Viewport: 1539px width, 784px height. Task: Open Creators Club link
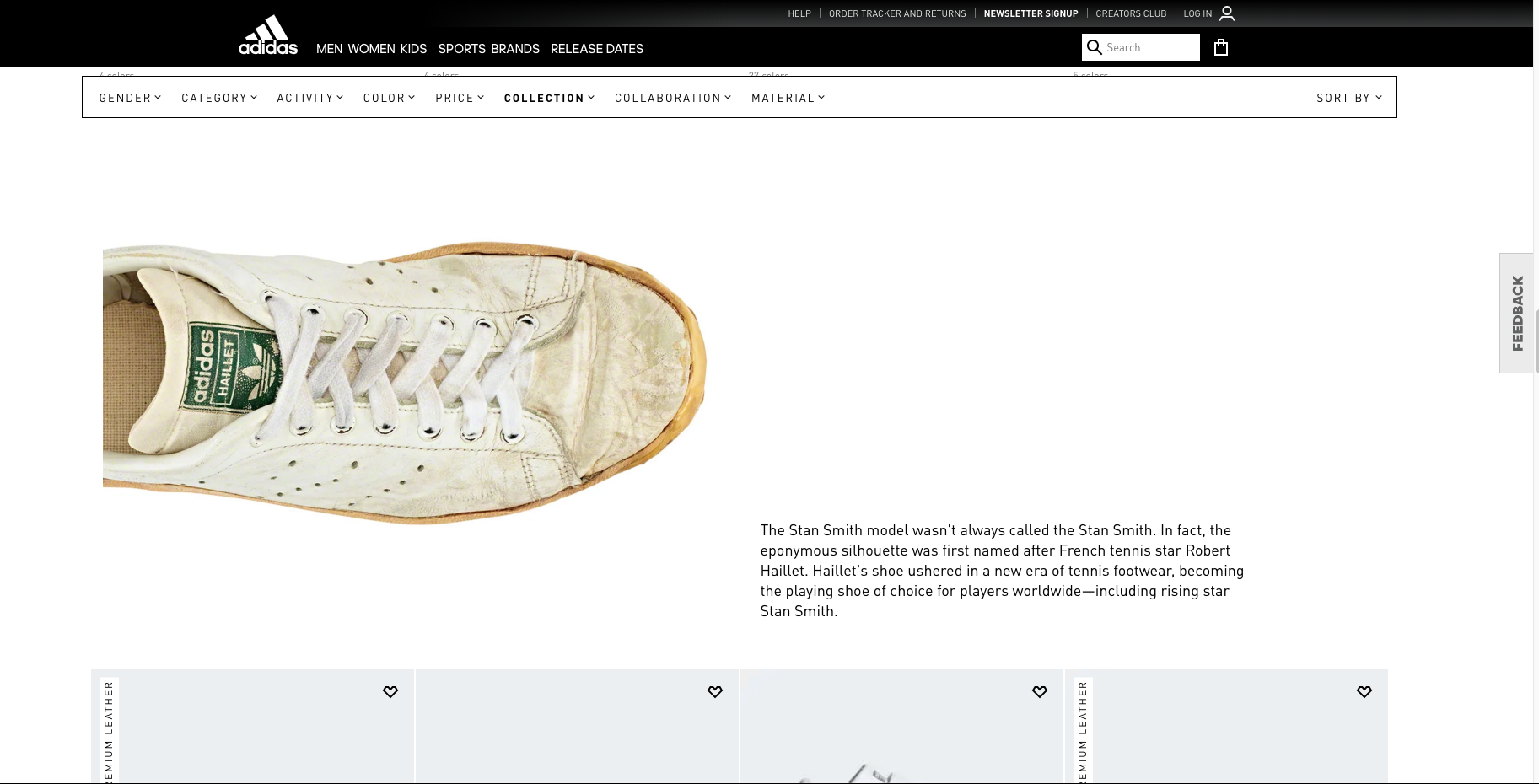(x=1131, y=13)
